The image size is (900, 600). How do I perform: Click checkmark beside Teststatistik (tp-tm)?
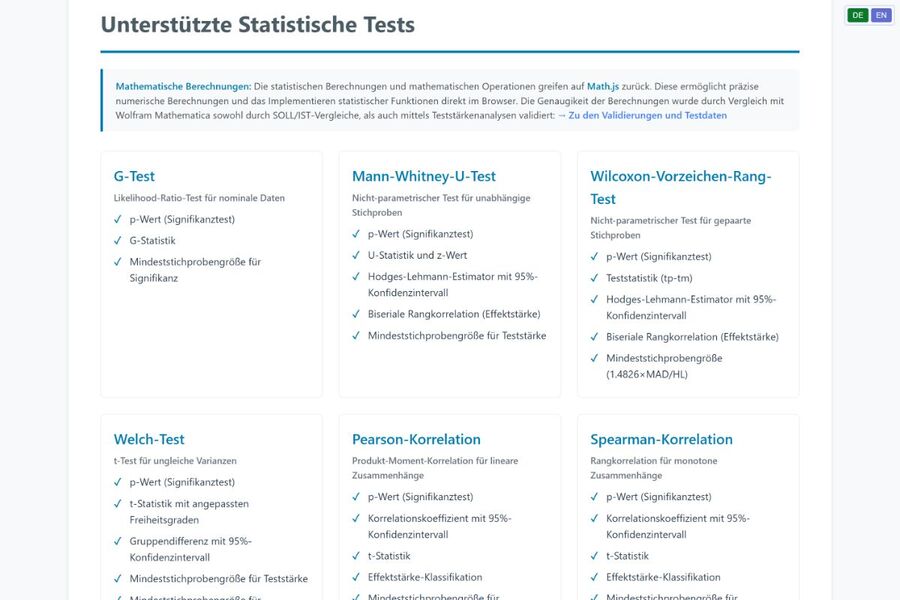pos(595,278)
